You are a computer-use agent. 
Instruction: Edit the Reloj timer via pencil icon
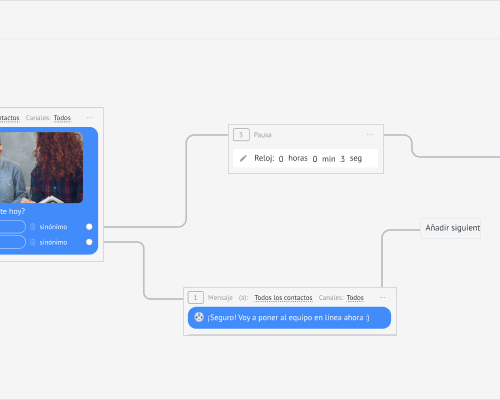click(243, 158)
